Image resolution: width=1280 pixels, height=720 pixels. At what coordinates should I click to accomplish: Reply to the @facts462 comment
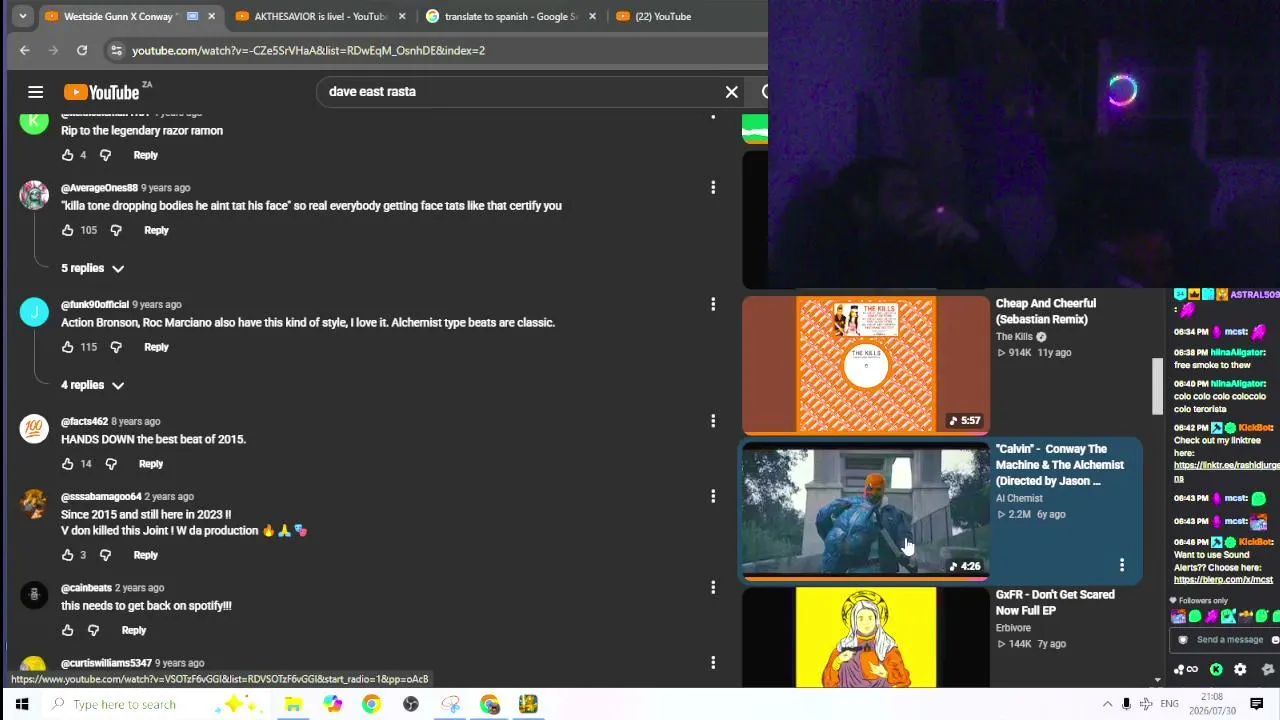151,464
